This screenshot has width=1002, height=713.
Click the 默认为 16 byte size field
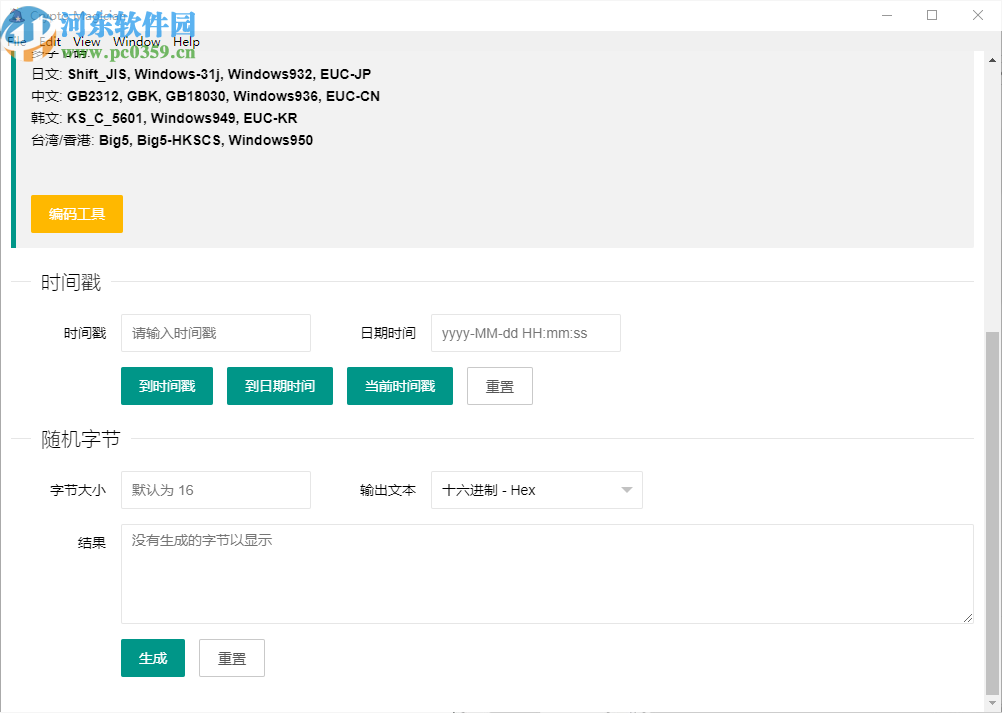(x=215, y=490)
